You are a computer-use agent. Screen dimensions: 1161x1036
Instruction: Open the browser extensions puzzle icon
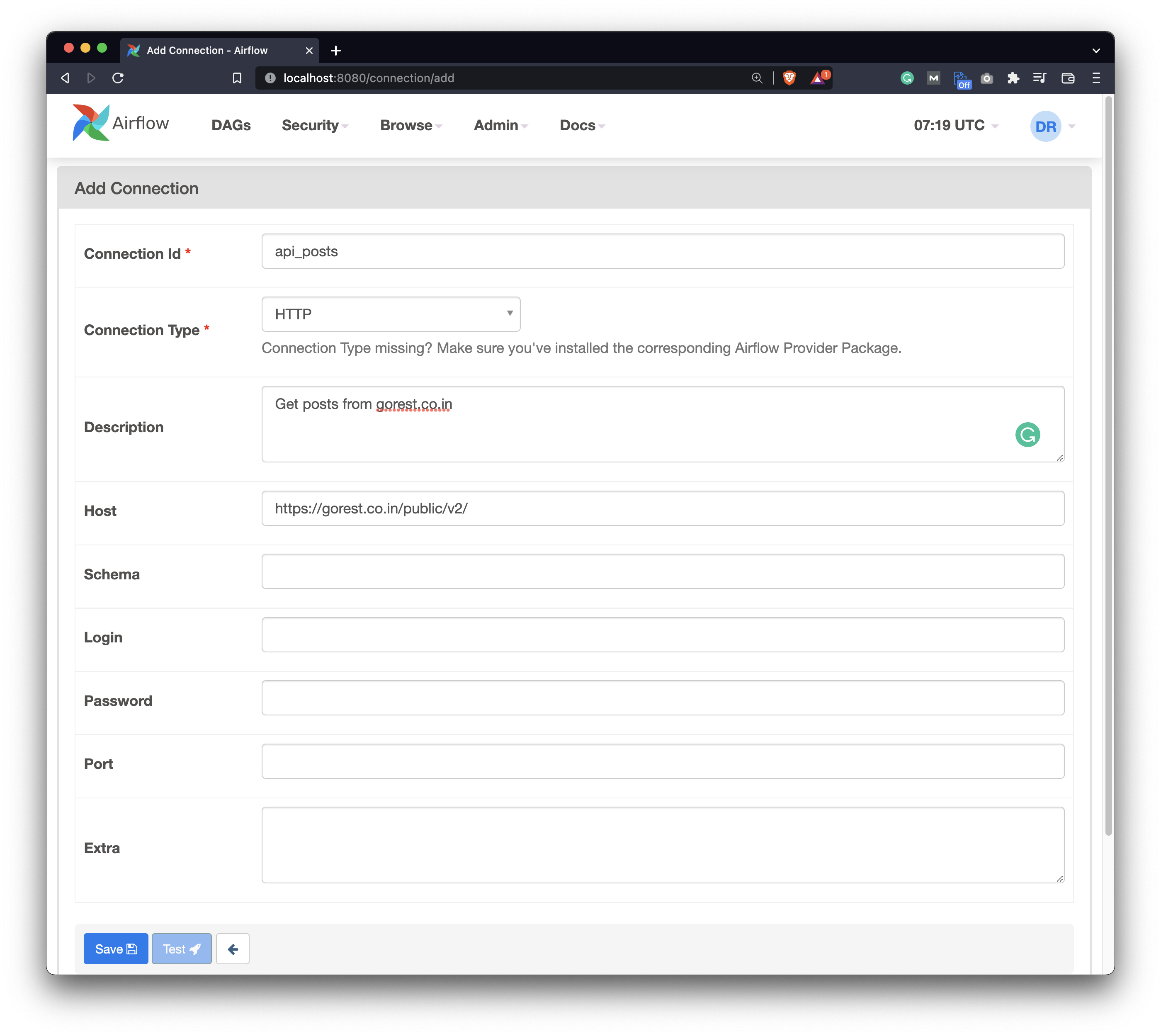pyautogui.click(x=1013, y=78)
